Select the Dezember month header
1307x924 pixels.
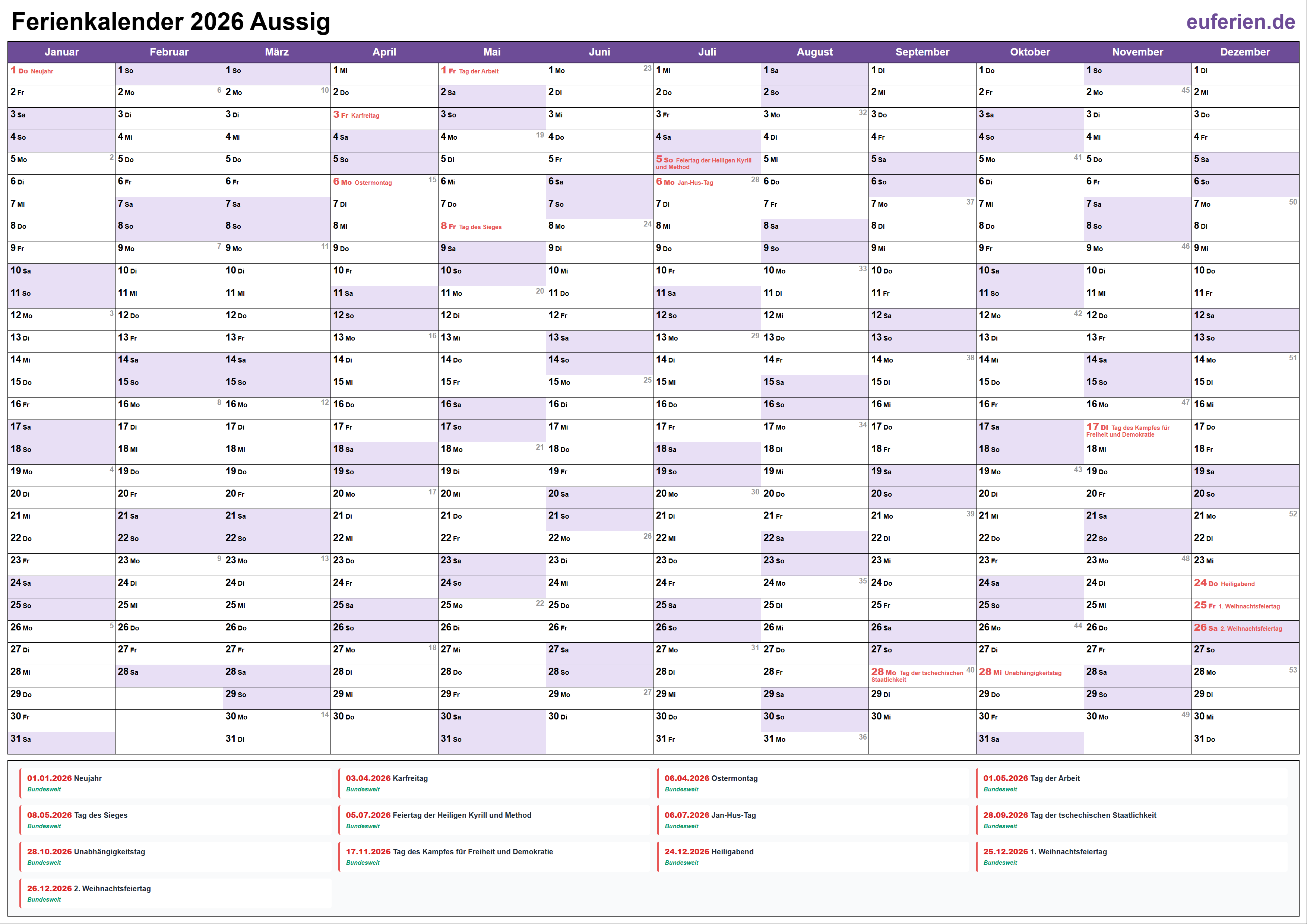pyautogui.click(x=1244, y=52)
